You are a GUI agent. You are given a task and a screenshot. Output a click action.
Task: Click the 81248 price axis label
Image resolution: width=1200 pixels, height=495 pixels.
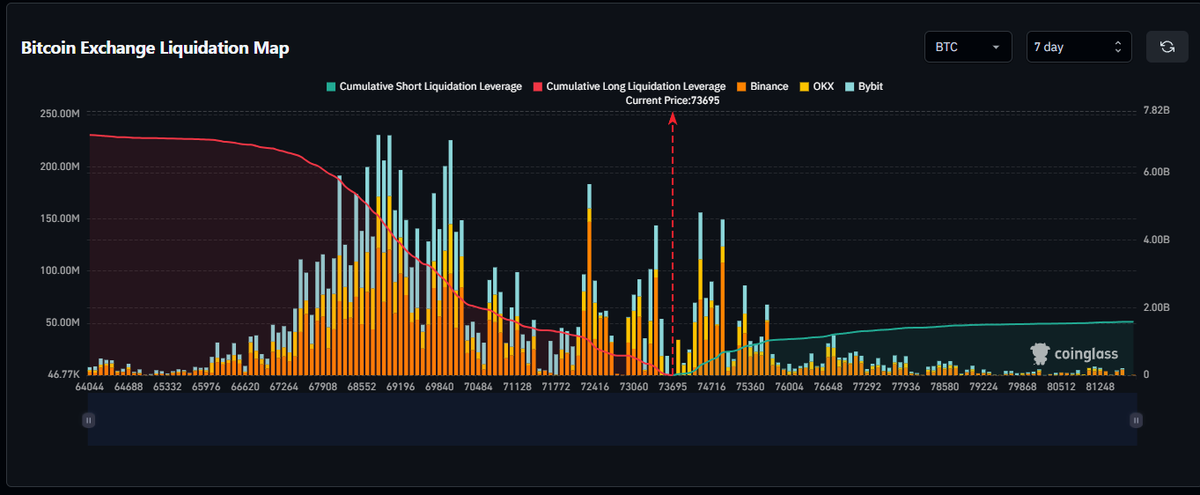(x=1098, y=386)
